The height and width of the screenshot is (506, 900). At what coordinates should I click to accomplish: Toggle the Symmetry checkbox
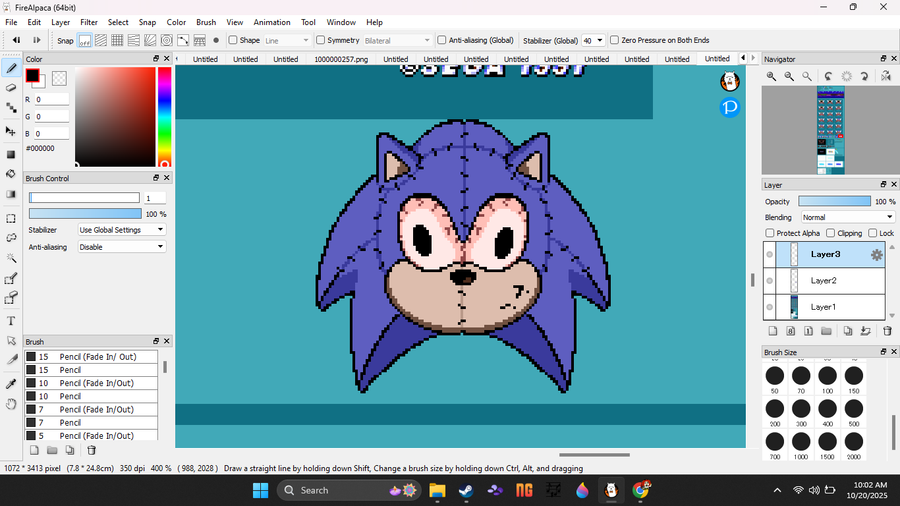click(321, 40)
